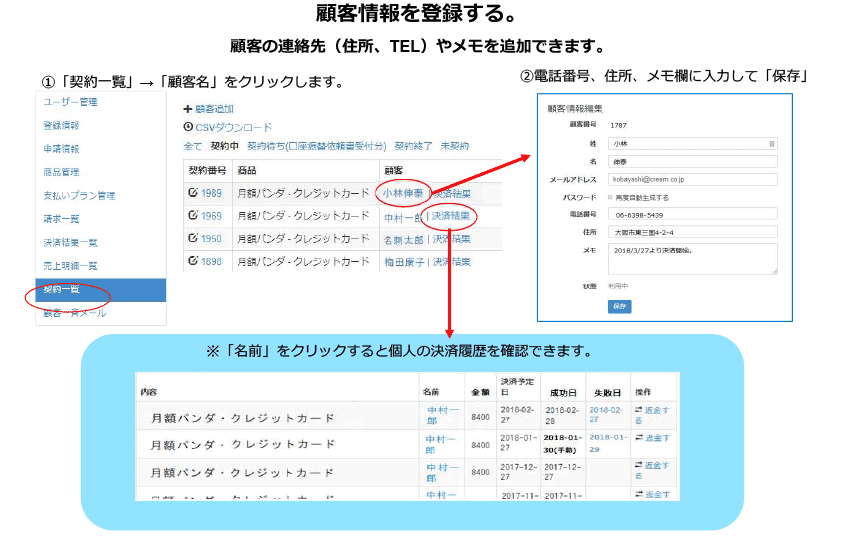Click the 返金する refund icon in first row
The height and width of the screenshot is (540, 842).
point(638,409)
